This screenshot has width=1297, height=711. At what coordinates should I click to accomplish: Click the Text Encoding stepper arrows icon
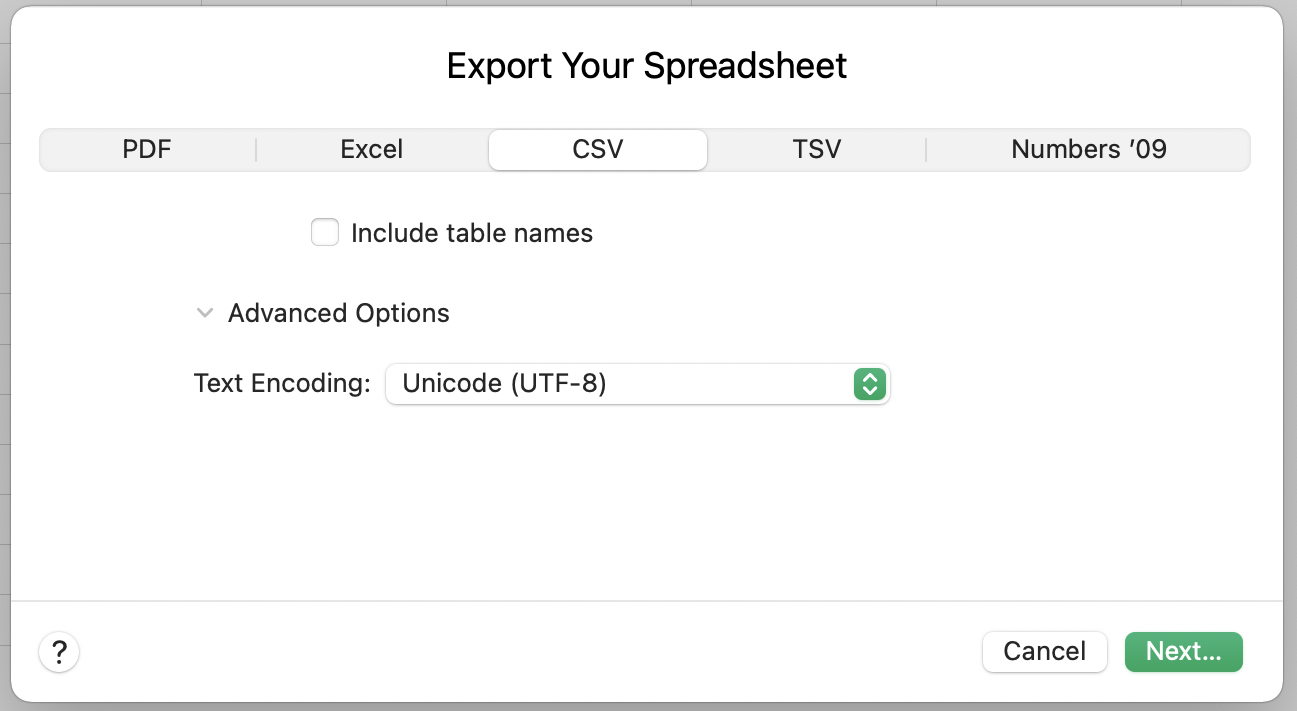pos(869,384)
